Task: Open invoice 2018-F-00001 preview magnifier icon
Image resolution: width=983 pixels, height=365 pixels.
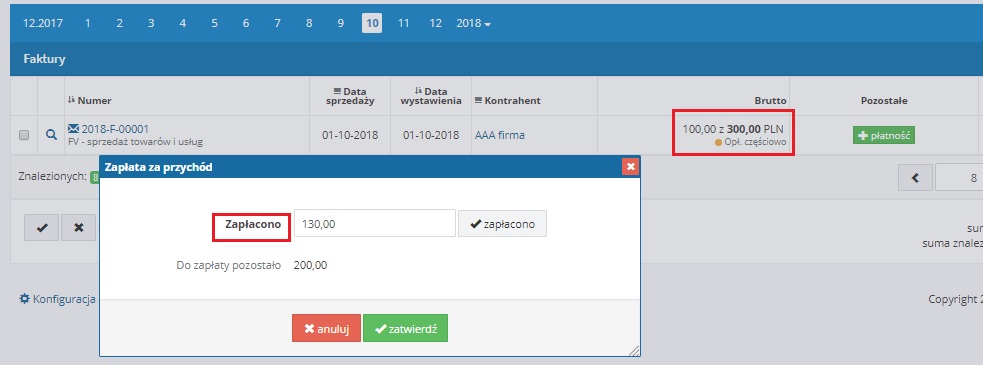Action: tap(51, 135)
